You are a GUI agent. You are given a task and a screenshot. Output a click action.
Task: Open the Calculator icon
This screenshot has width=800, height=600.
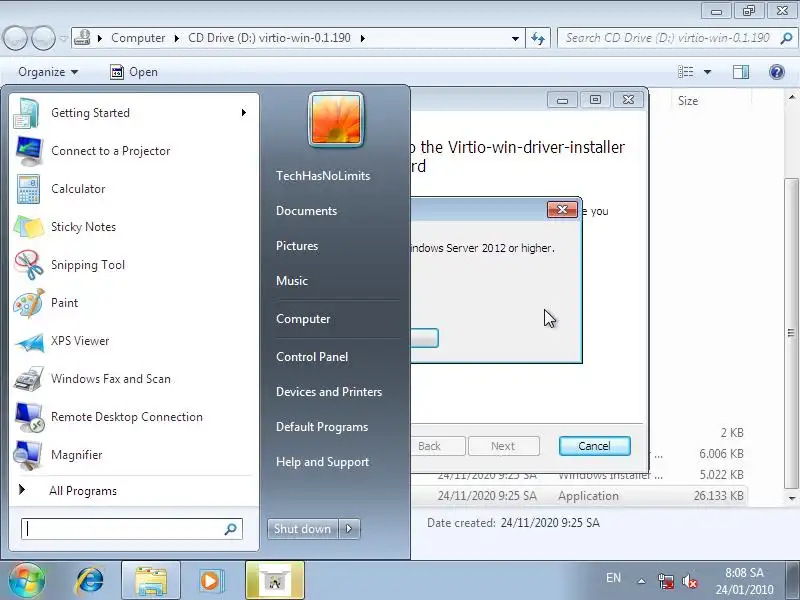click(x=28, y=189)
